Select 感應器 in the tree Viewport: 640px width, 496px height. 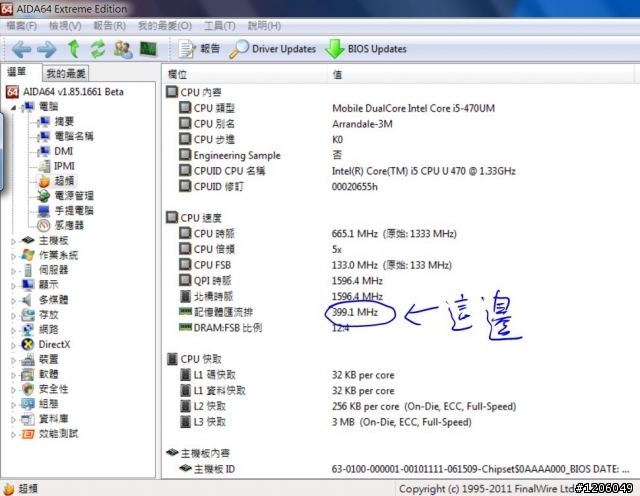(x=69, y=225)
